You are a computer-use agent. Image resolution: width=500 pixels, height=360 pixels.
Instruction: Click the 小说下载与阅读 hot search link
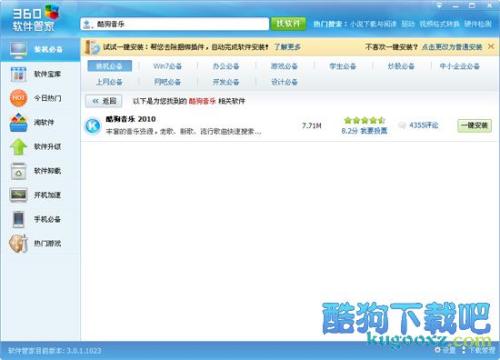click(x=373, y=24)
